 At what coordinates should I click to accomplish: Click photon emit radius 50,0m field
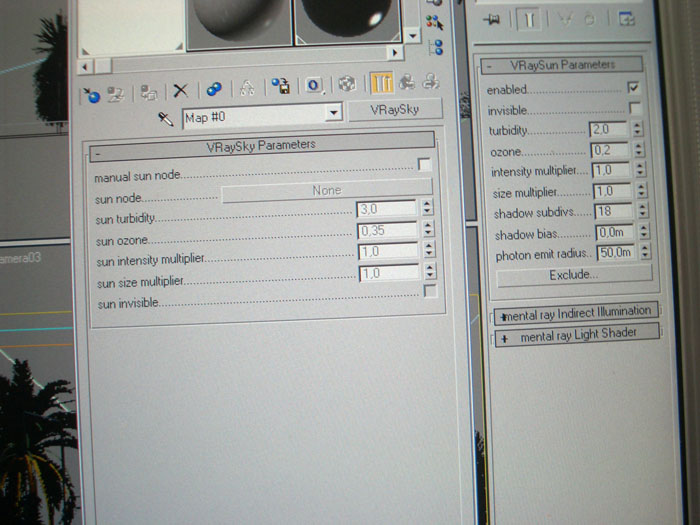(x=616, y=253)
